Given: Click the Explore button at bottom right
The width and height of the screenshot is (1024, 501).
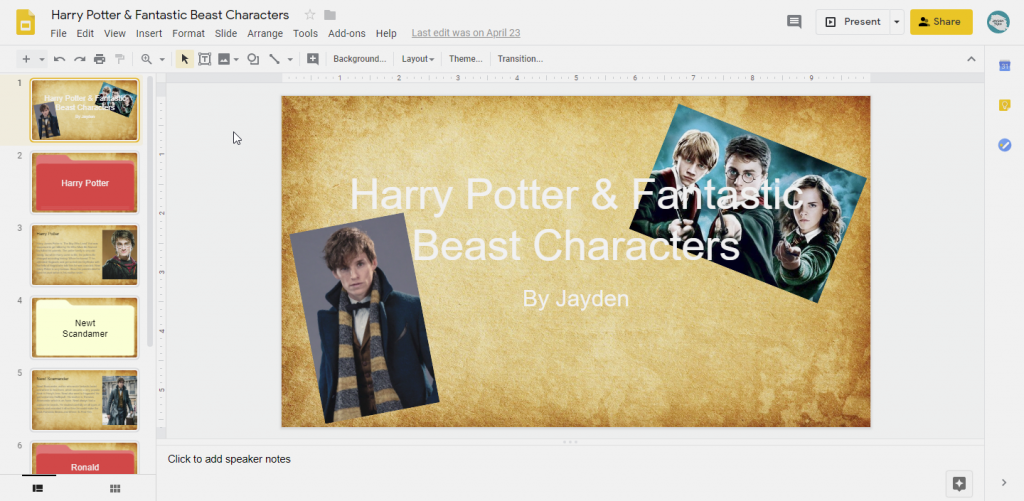Looking at the screenshot, I should (x=959, y=483).
